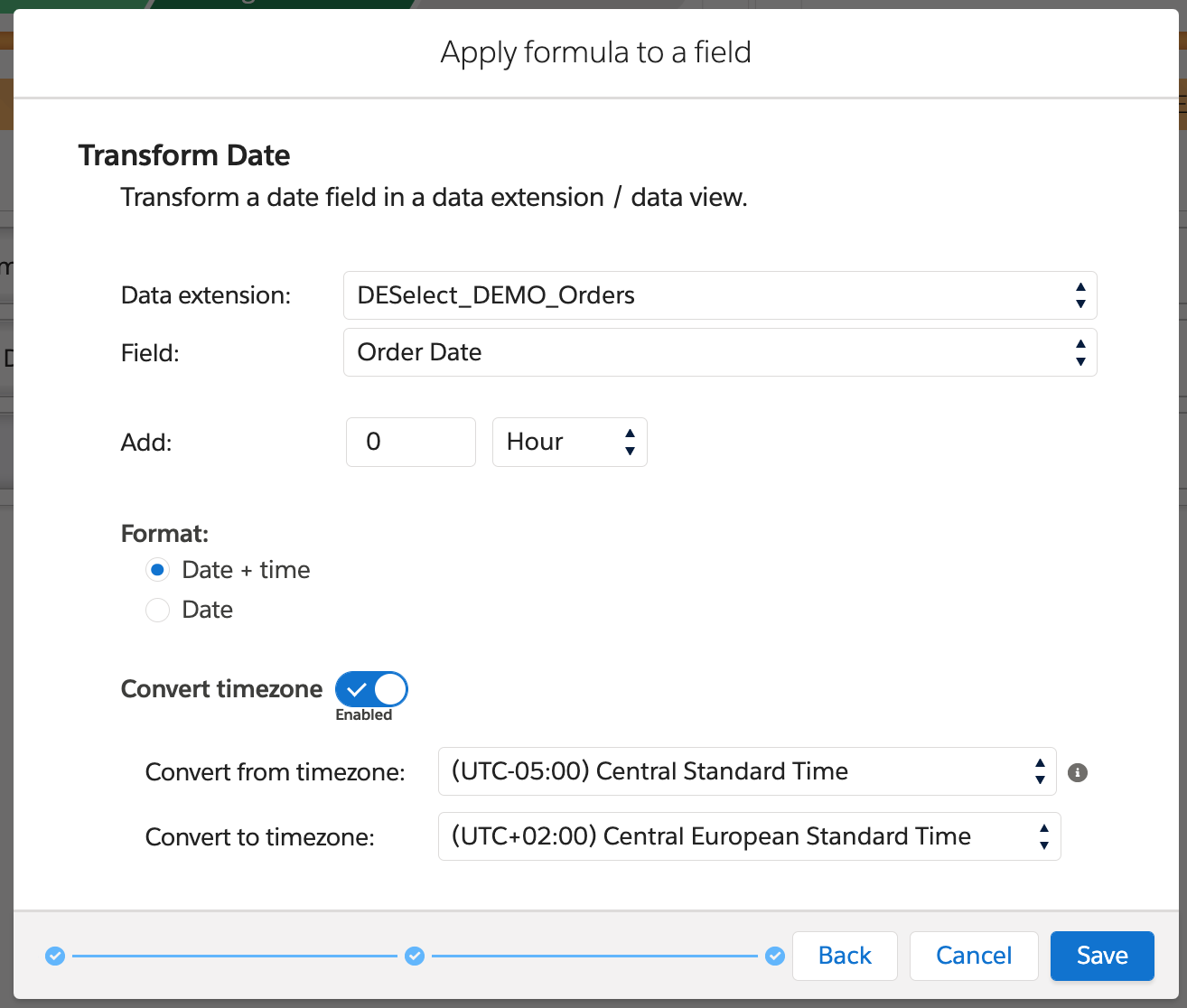1187x1008 pixels.
Task: Open the Data extension dropdown
Action: click(x=720, y=295)
